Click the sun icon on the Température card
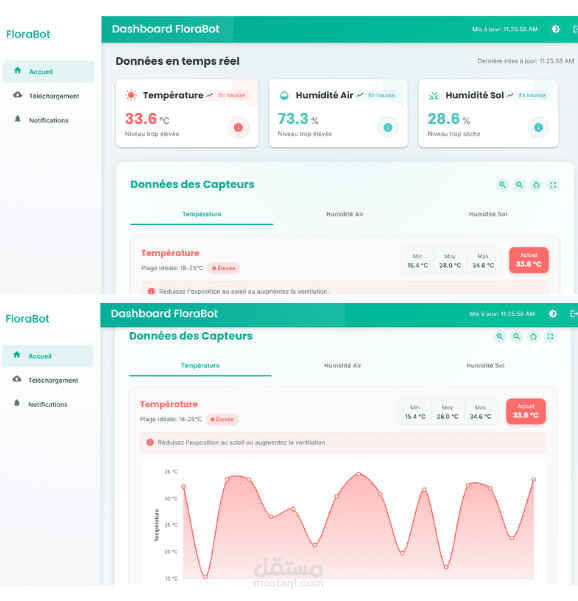This screenshot has height=601, width=578. pyautogui.click(x=131, y=95)
